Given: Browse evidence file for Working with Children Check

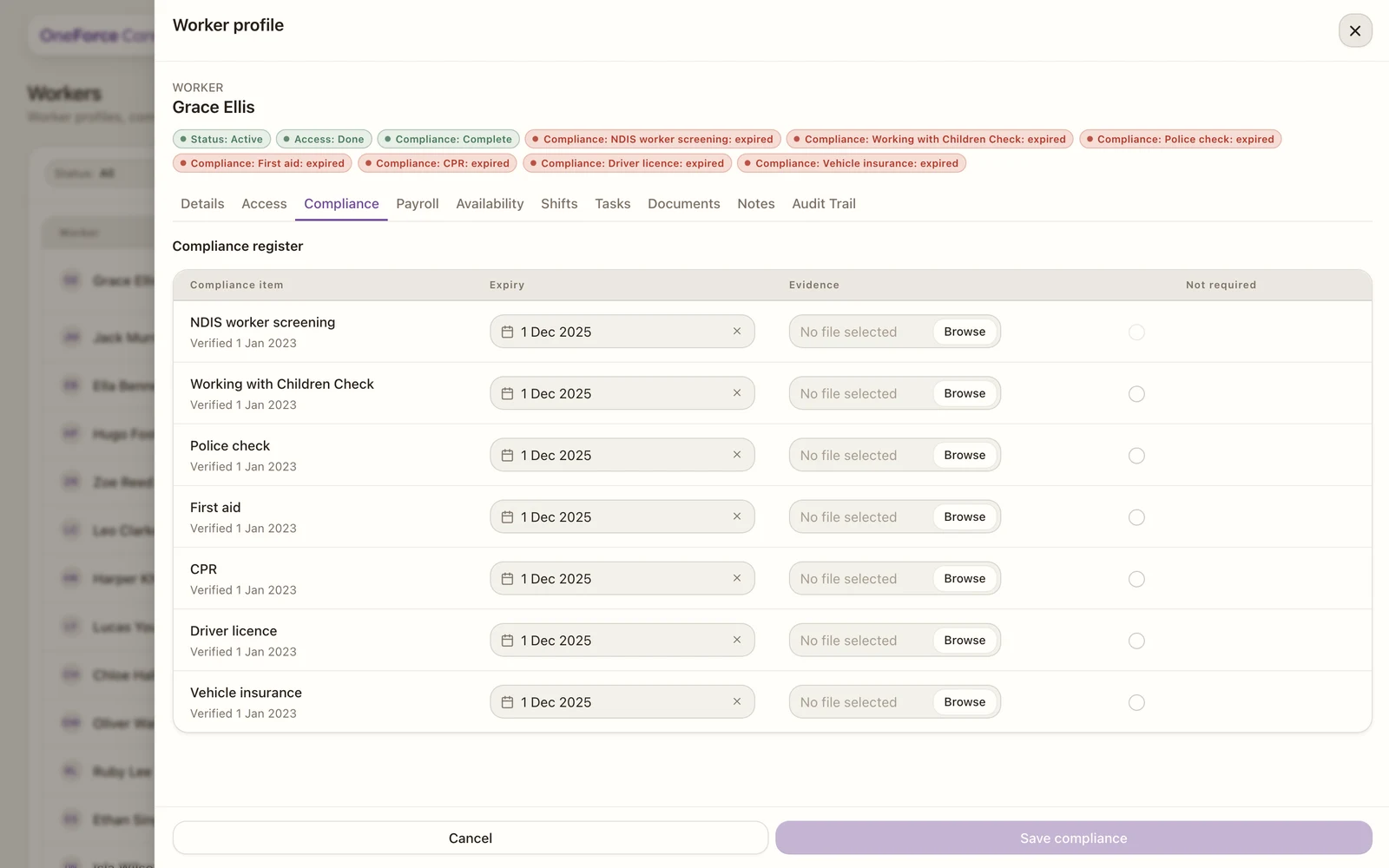Looking at the screenshot, I should click(964, 393).
